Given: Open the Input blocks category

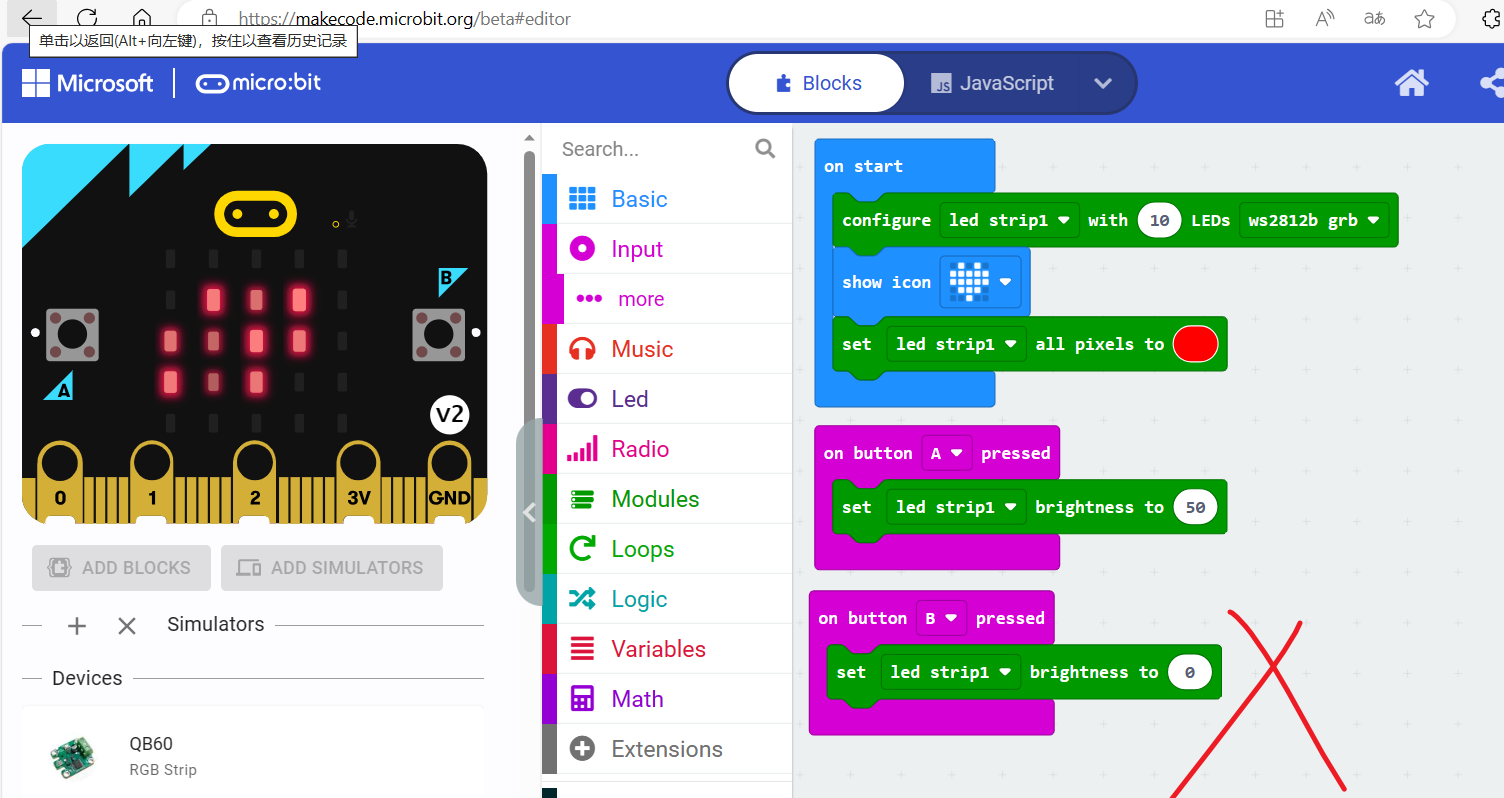Looking at the screenshot, I should [636, 248].
